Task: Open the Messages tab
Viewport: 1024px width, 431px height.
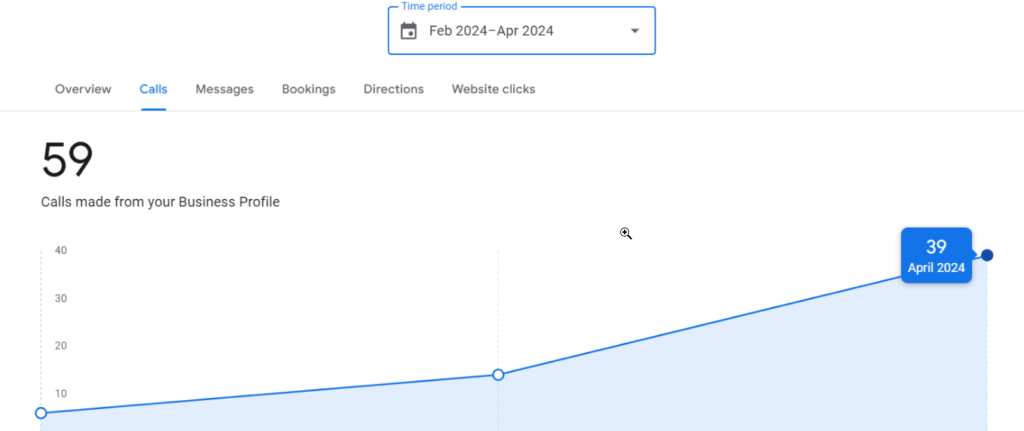Action: click(x=224, y=89)
